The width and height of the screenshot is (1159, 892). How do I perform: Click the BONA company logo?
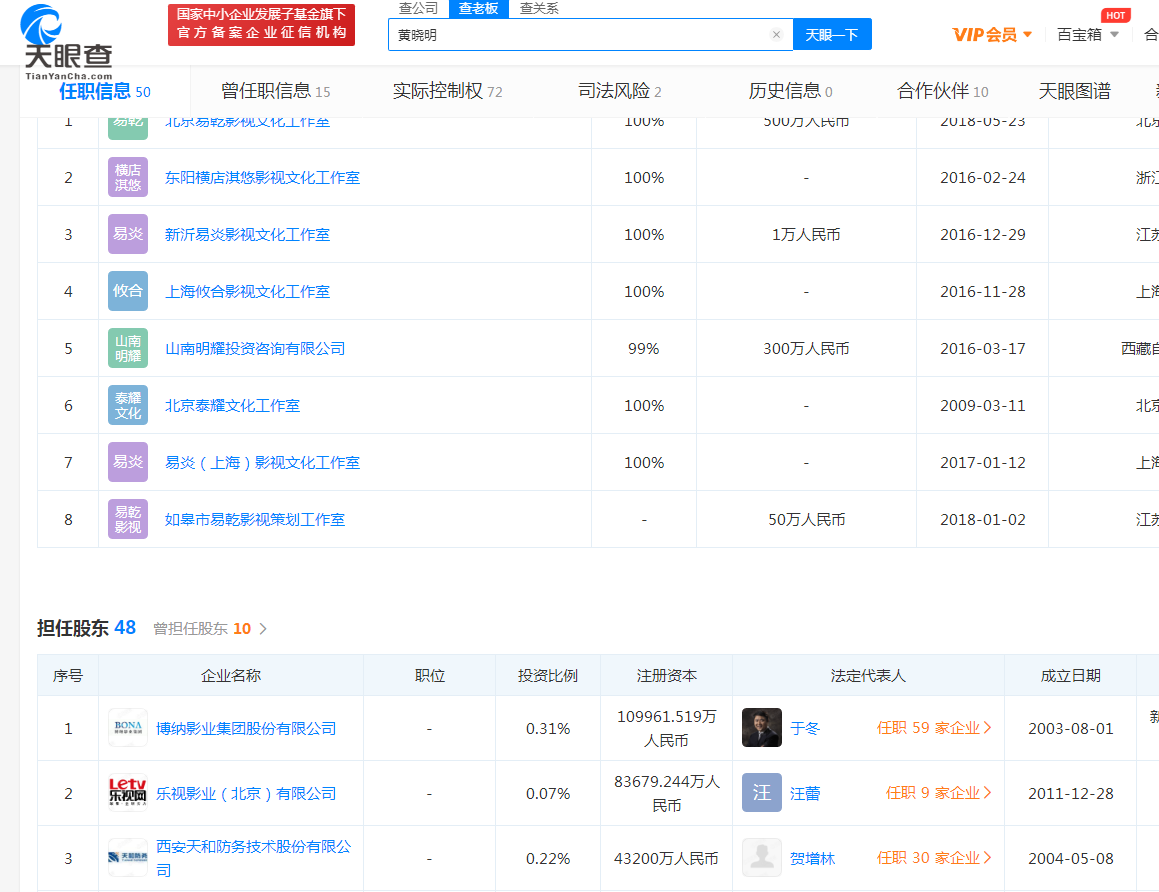point(128,728)
